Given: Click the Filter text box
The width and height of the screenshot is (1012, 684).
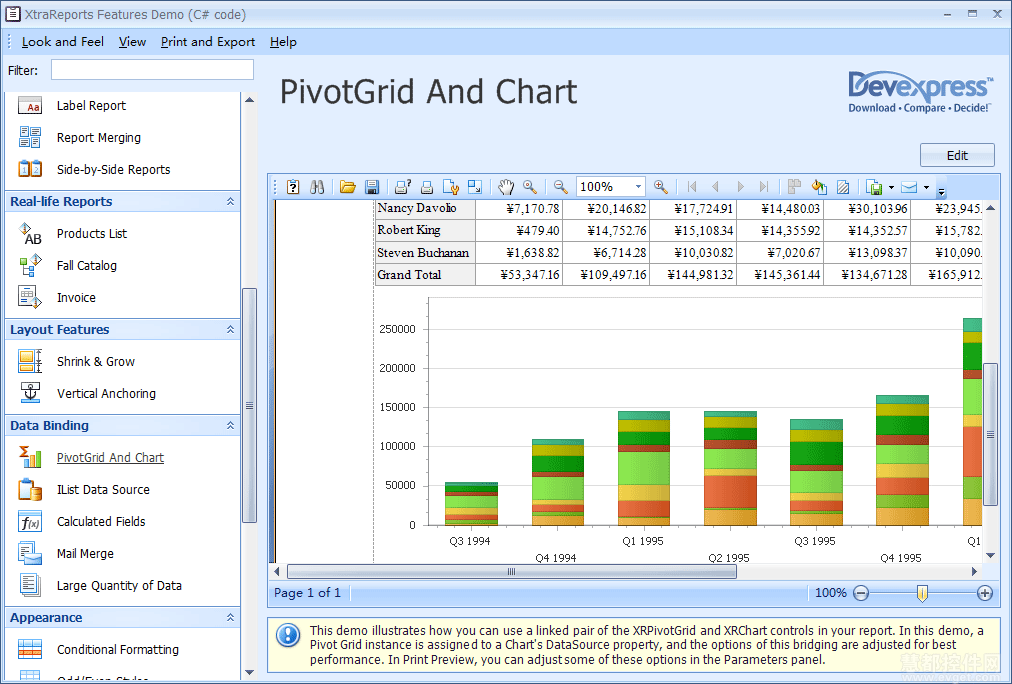Looking at the screenshot, I should [152, 70].
